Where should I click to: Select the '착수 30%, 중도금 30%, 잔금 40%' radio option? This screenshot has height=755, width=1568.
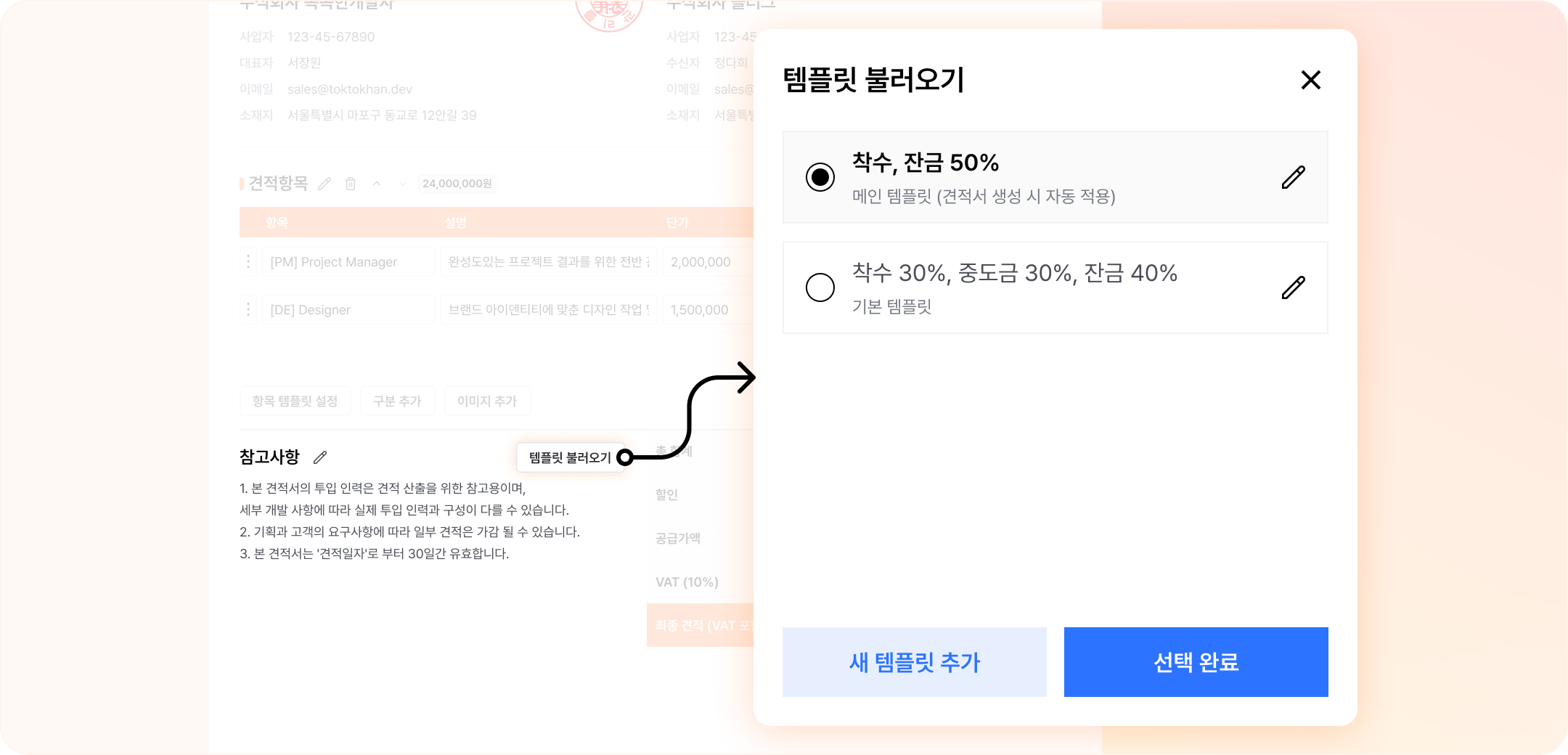tap(820, 287)
